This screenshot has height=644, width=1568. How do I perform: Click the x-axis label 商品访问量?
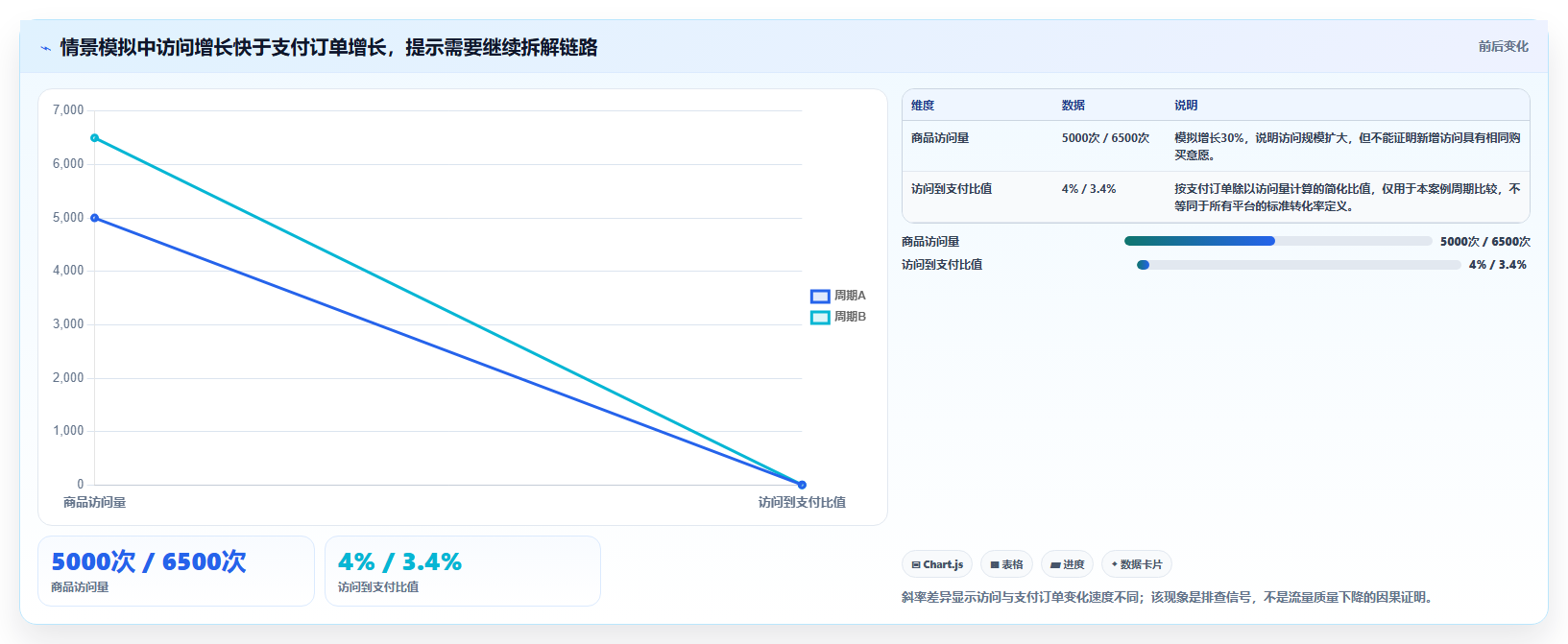pyautogui.click(x=94, y=502)
